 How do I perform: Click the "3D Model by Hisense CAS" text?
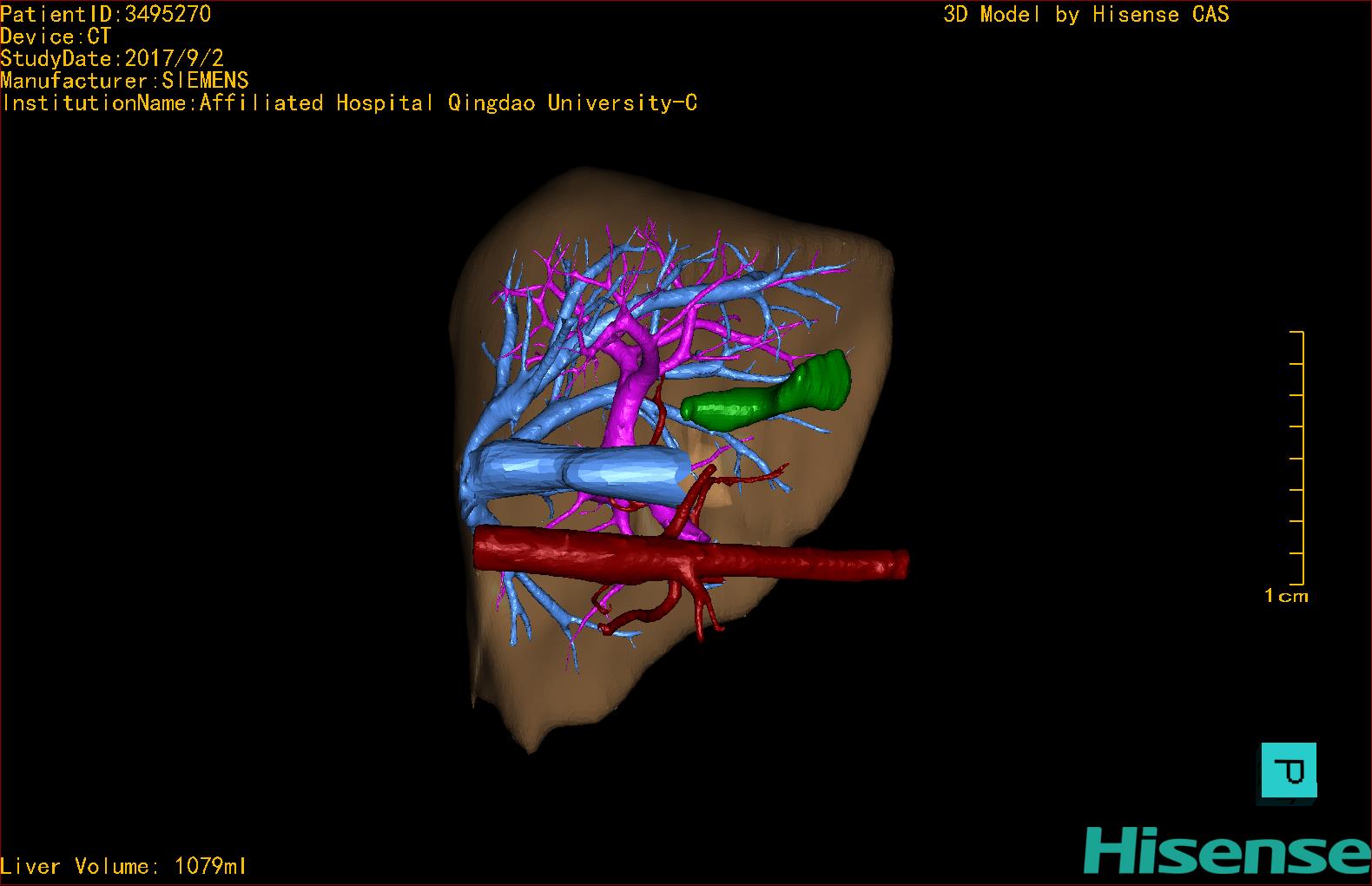1086,15
